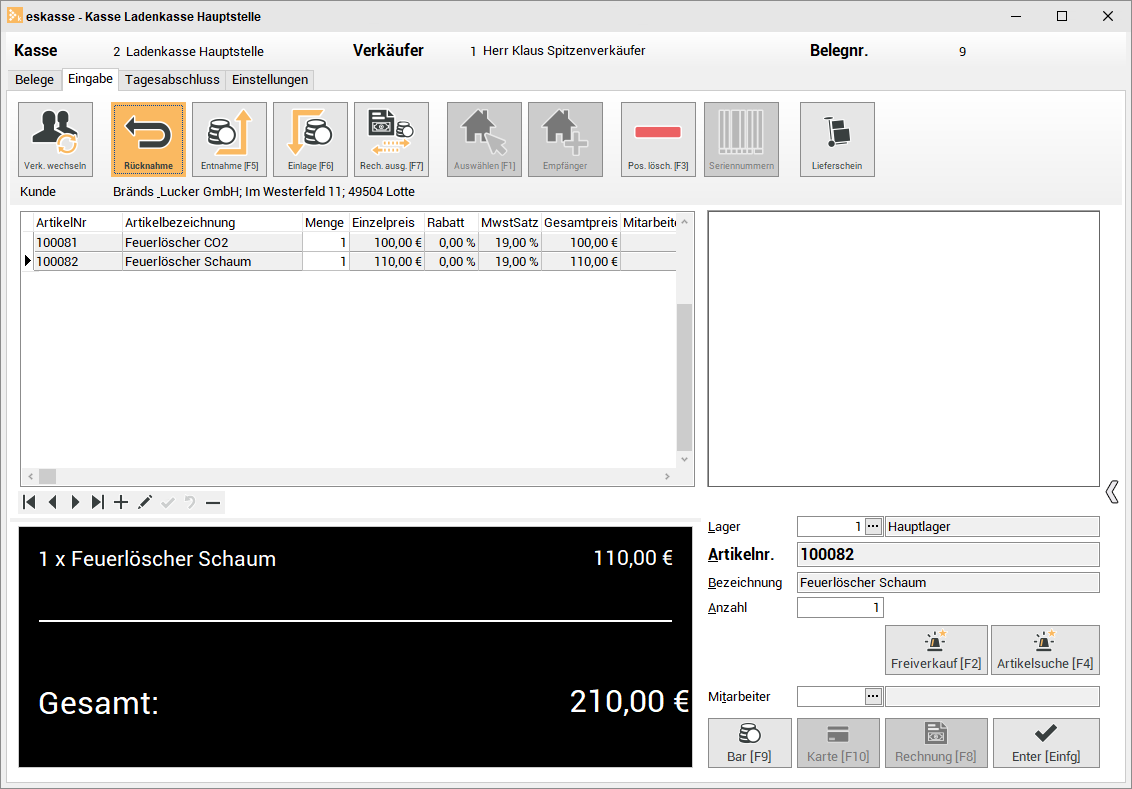Image resolution: width=1132 pixels, height=789 pixels.
Task: Select the Eingabe tab
Action: point(90,79)
